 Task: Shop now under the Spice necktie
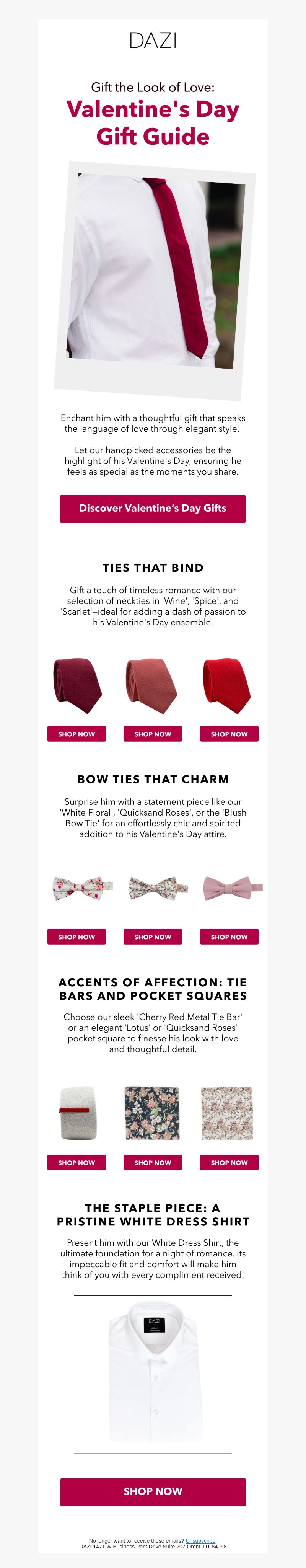153,733
